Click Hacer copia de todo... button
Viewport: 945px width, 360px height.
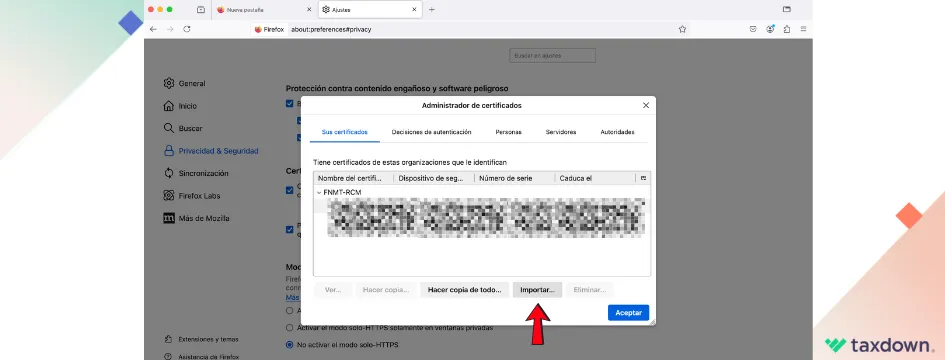(x=465, y=290)
